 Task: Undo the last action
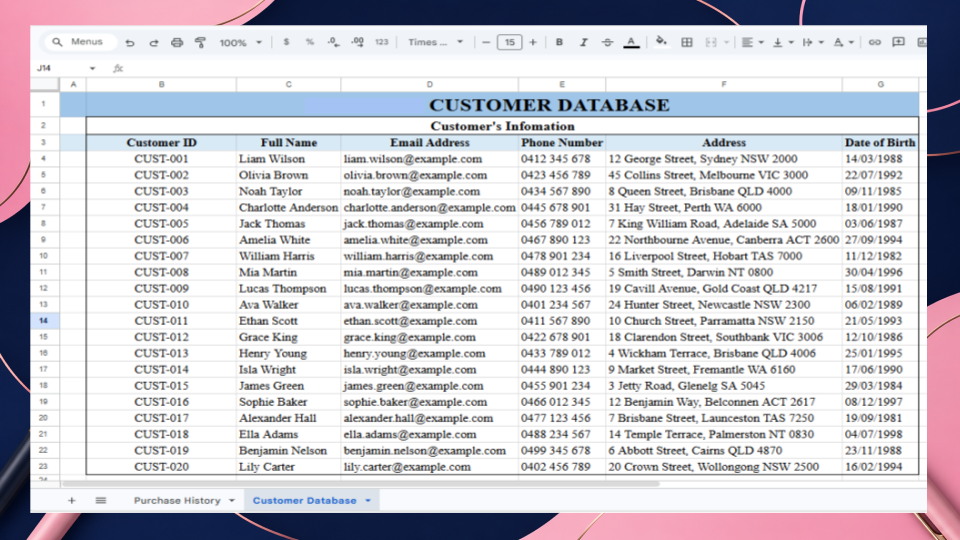point(130,42)
